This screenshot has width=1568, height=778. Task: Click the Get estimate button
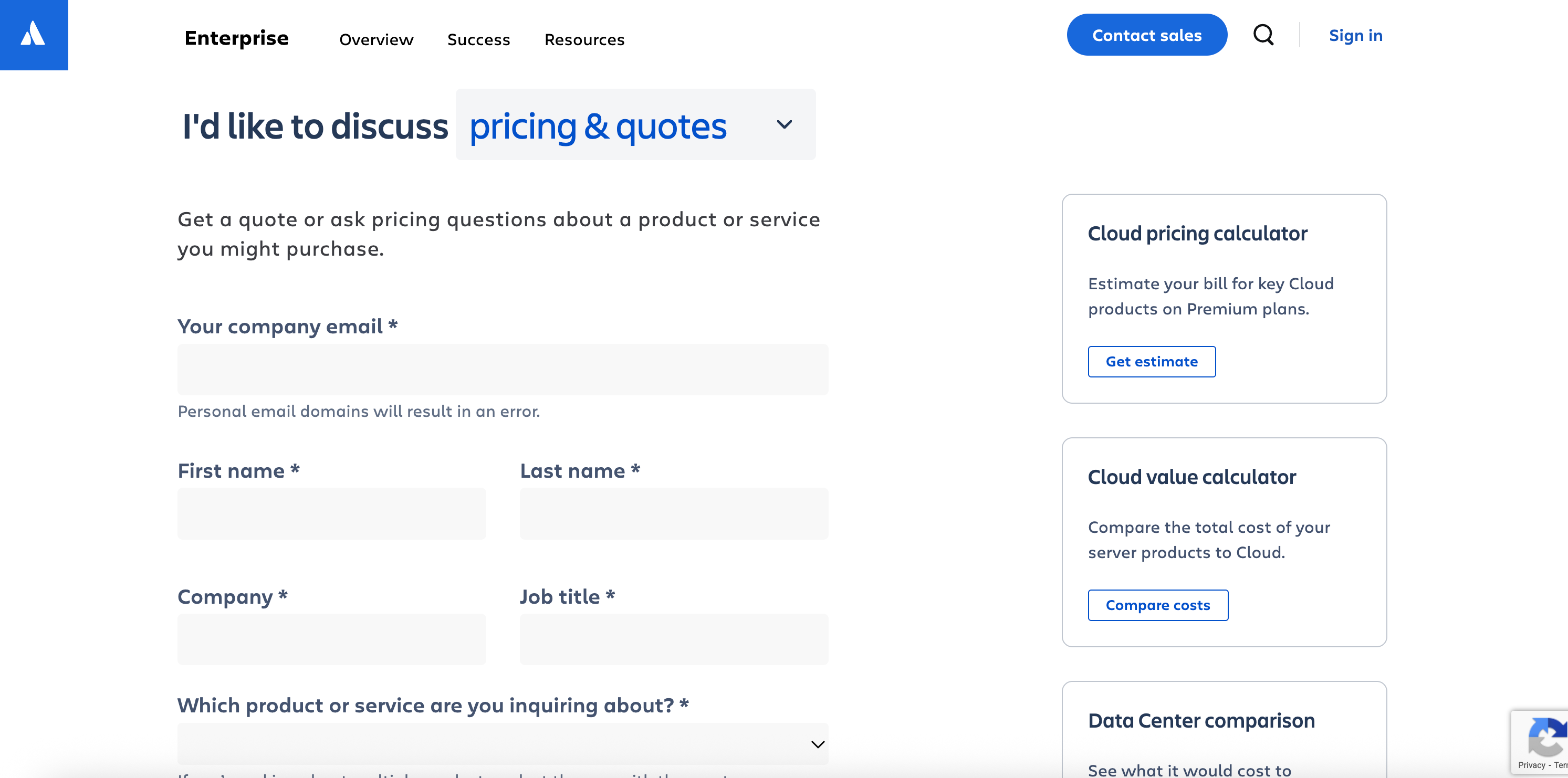click(1152, 361)
